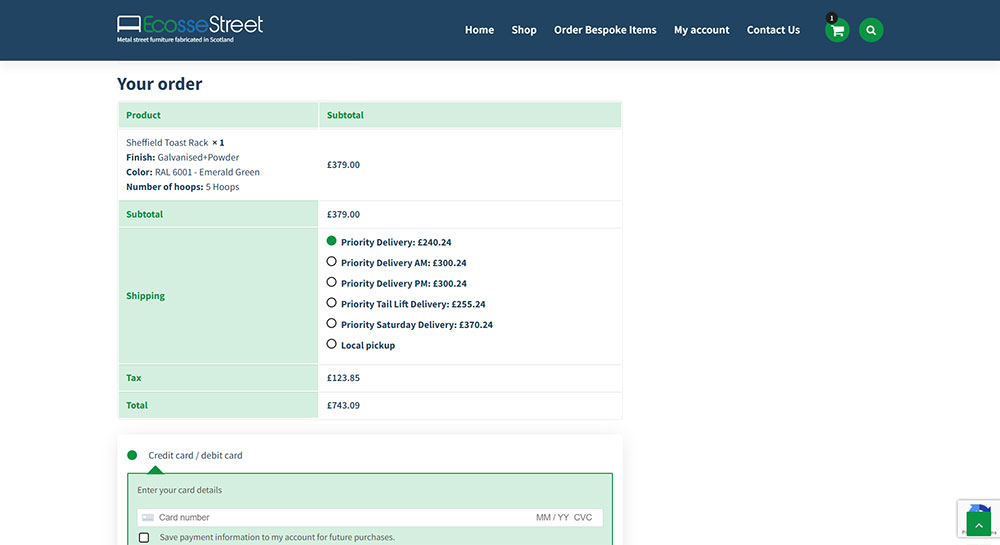Click the 5 Hoops value
Screen dimensions: 1000x545
pos(223,187)
